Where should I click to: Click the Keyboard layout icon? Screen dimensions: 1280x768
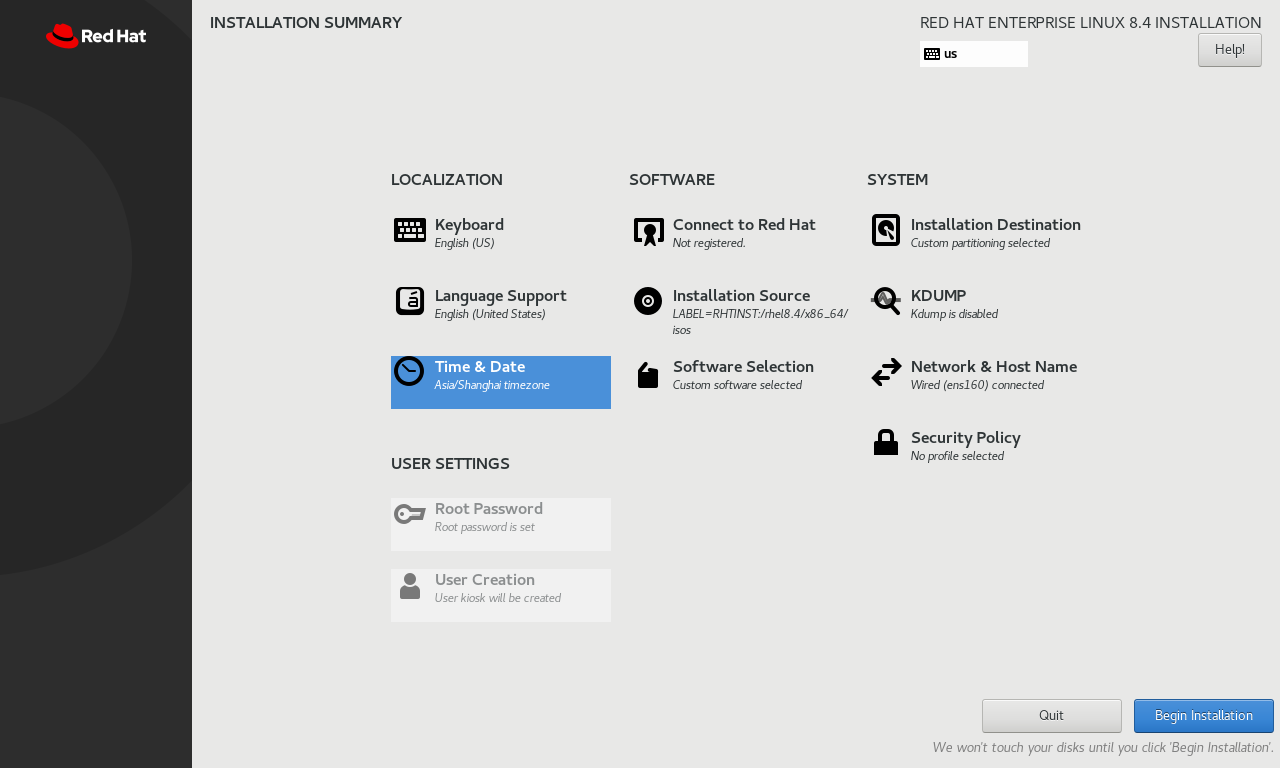(x=410, y=230)
